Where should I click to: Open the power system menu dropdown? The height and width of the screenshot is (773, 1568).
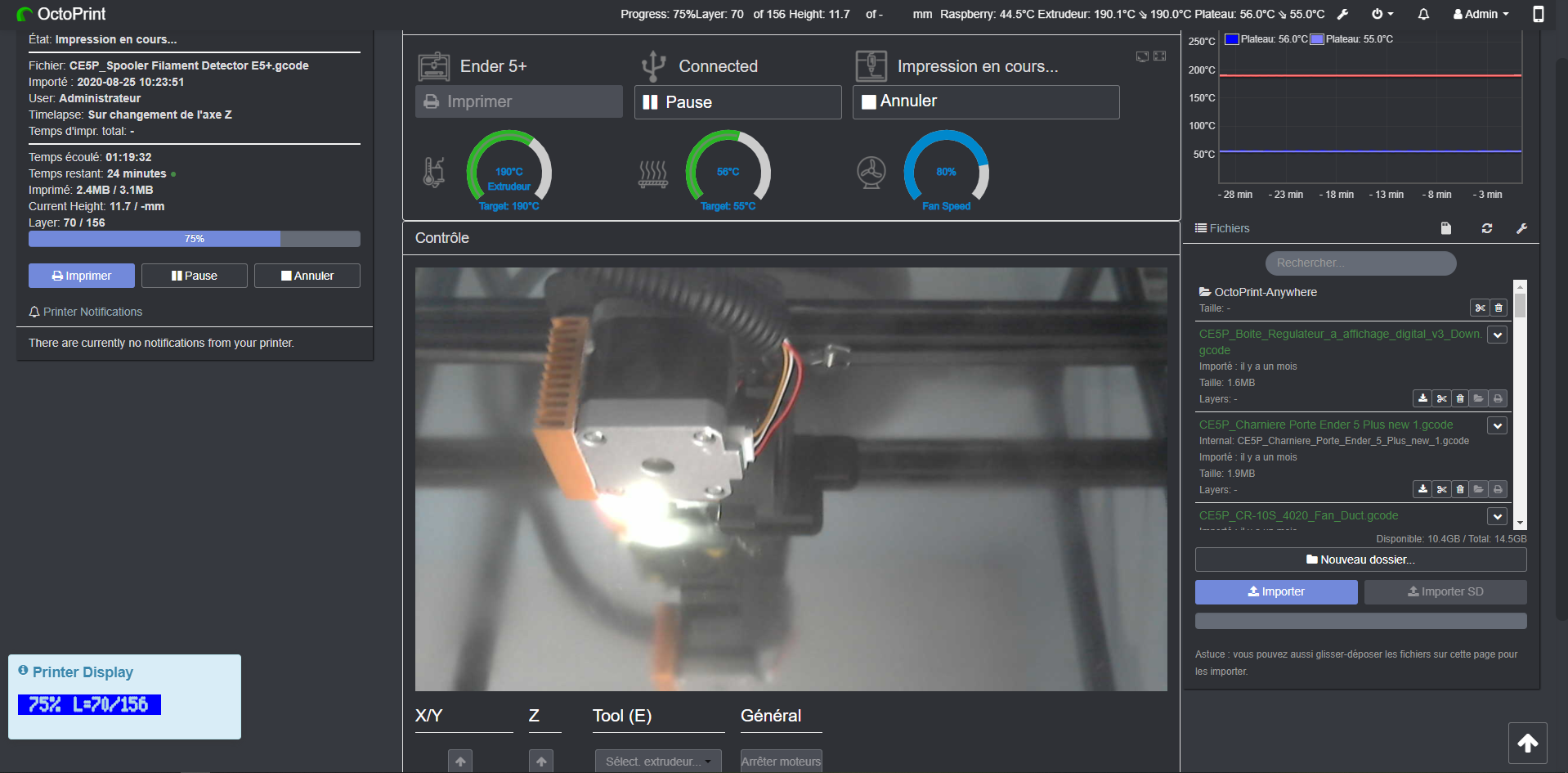pos(1382,14)
